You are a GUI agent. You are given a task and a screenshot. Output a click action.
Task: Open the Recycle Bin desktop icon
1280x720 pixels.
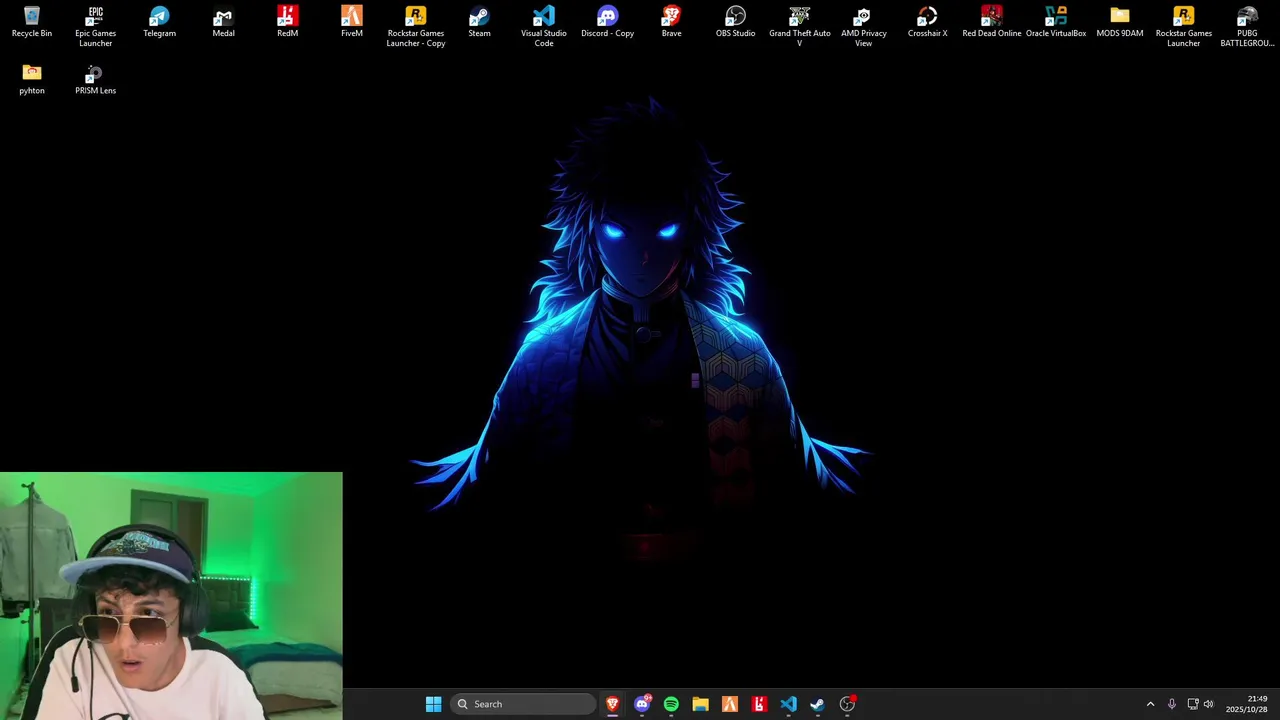(x=32, y=22)
